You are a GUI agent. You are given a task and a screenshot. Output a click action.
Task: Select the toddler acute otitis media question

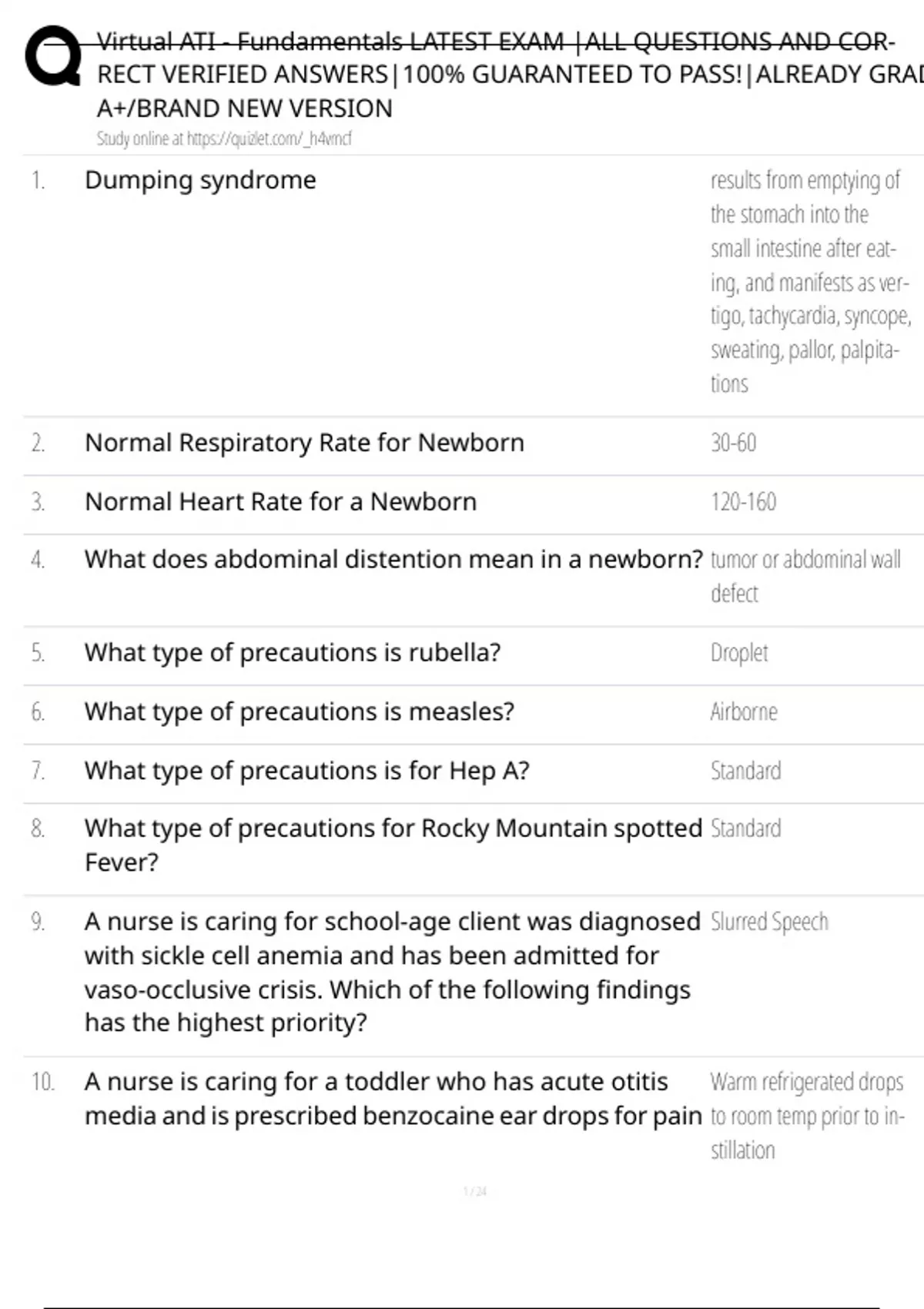point(393,1099)
